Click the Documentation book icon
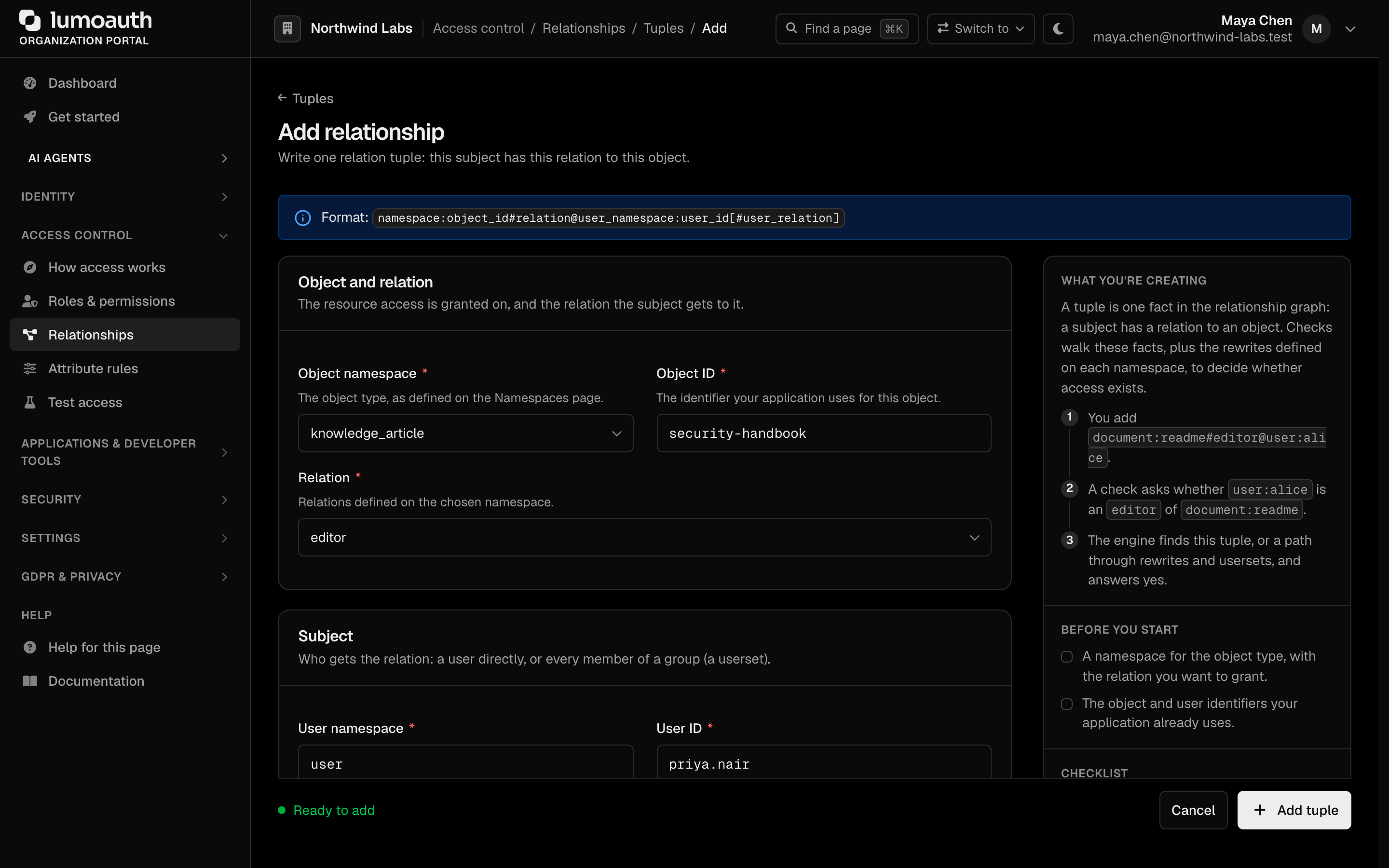This screenshot has height=868, width=1389. 30,681
